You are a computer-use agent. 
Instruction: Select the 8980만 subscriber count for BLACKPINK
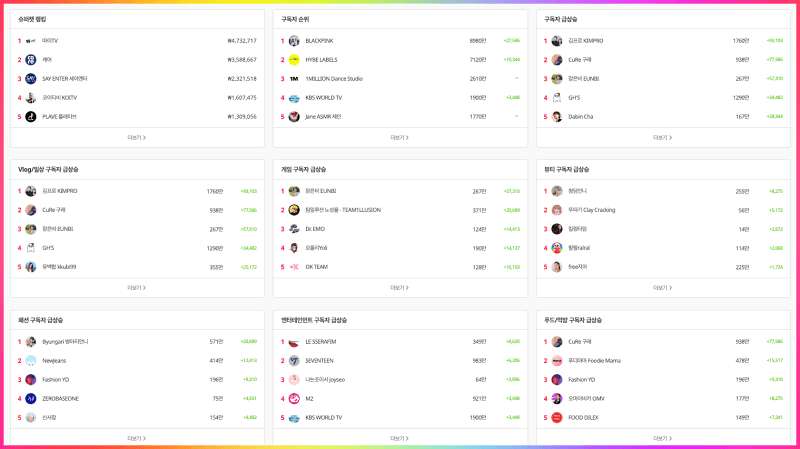pyautogui.click(x=478, y=41)
